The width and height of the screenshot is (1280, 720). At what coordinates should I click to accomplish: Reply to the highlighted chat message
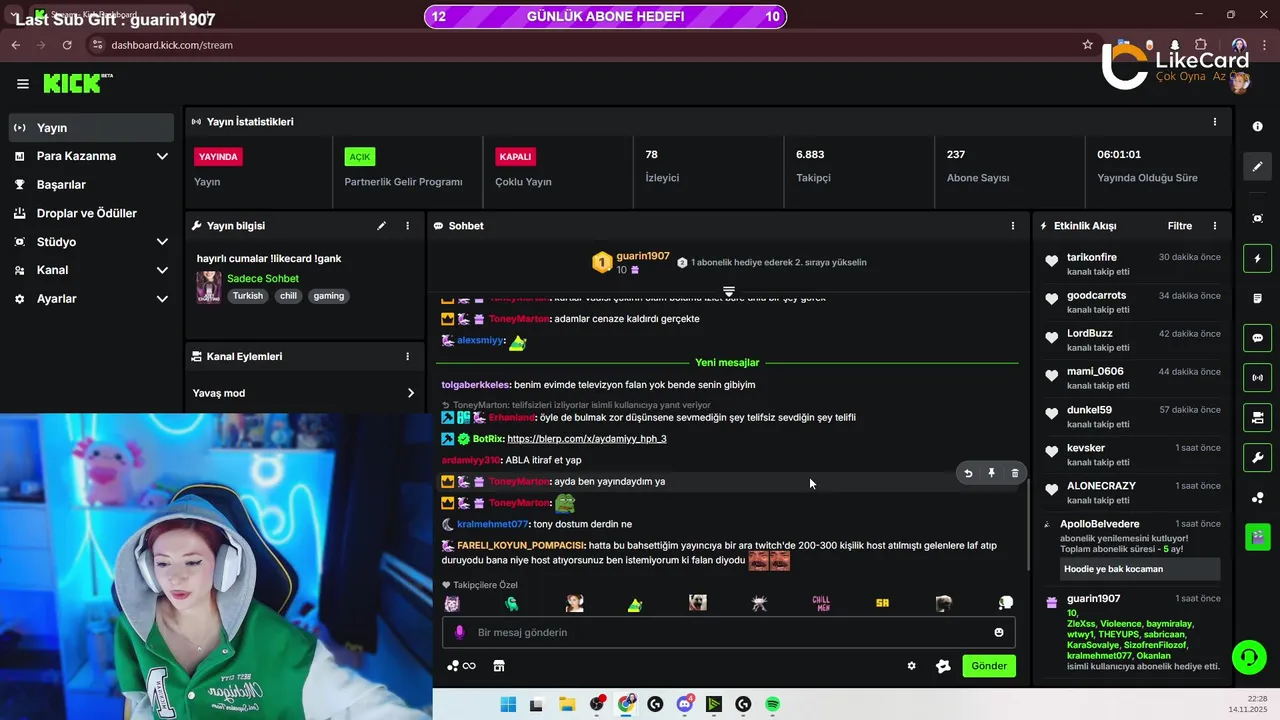coord(968,473)
